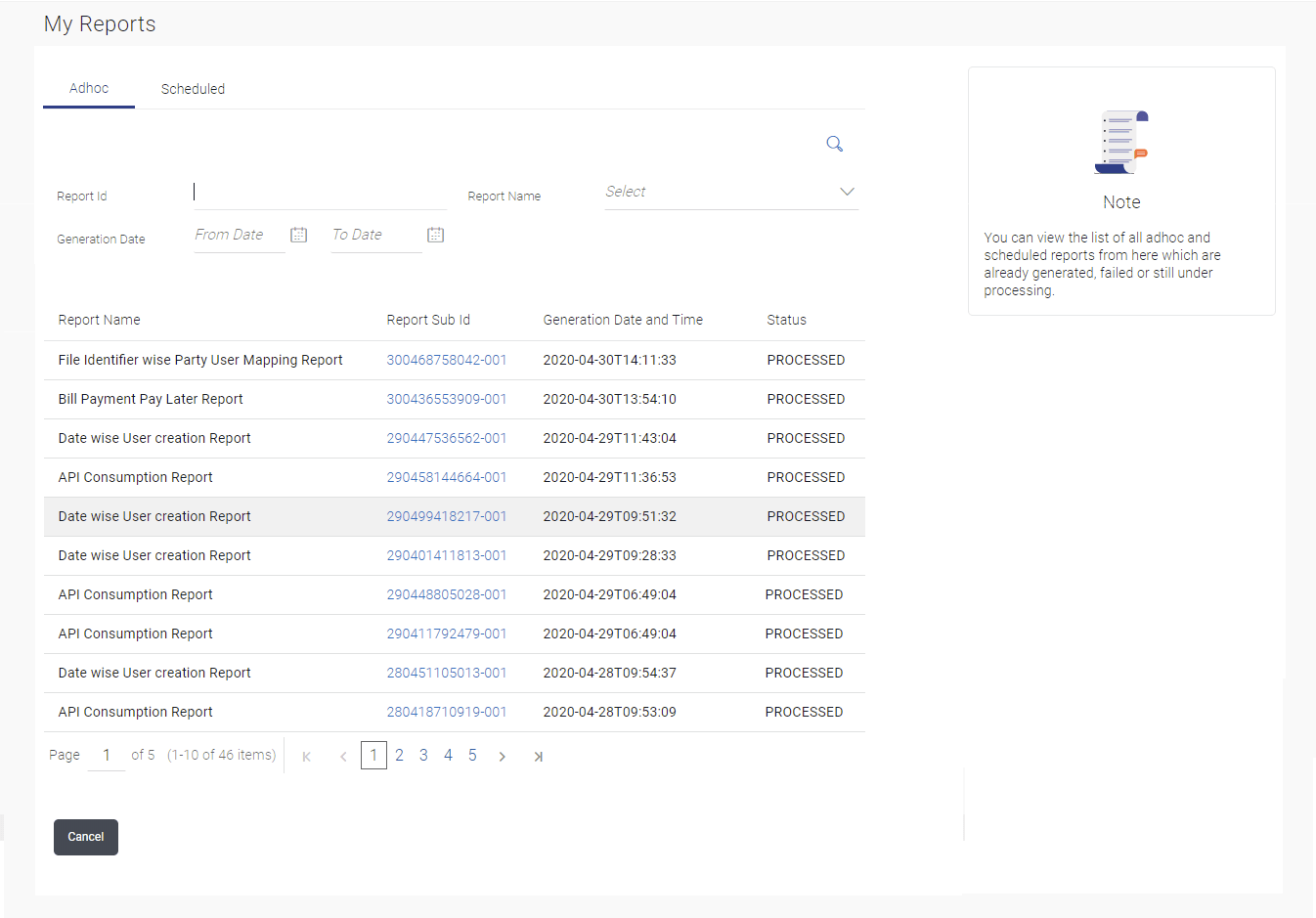Open the From Date calendar picker

(299, 235)
